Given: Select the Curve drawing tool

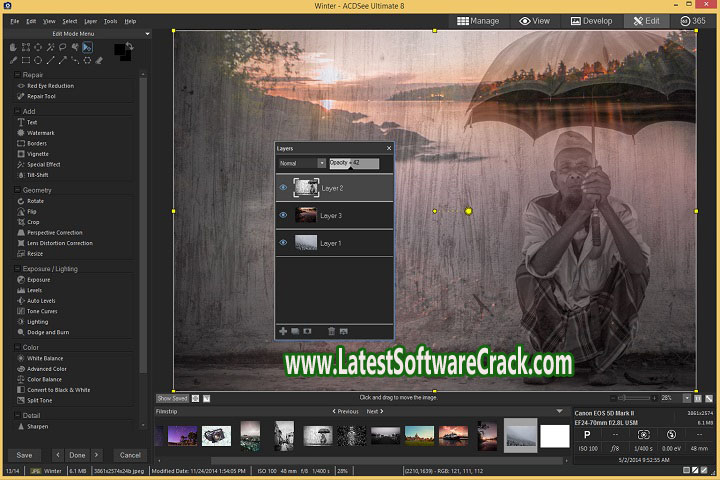Looking at the screenshot, I should [x=75, y=60].
